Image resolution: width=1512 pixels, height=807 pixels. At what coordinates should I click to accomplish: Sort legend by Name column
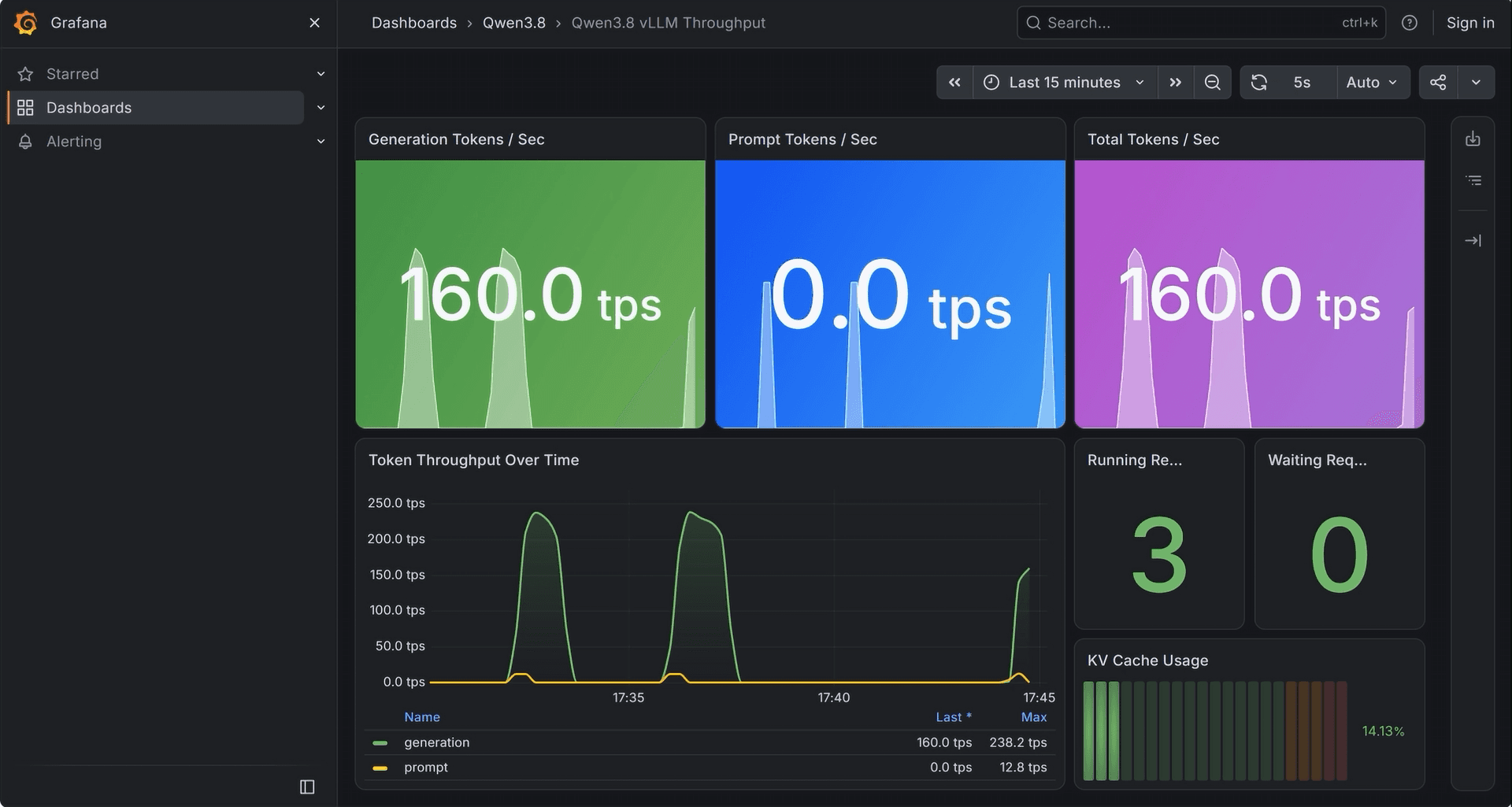(422, 717)
